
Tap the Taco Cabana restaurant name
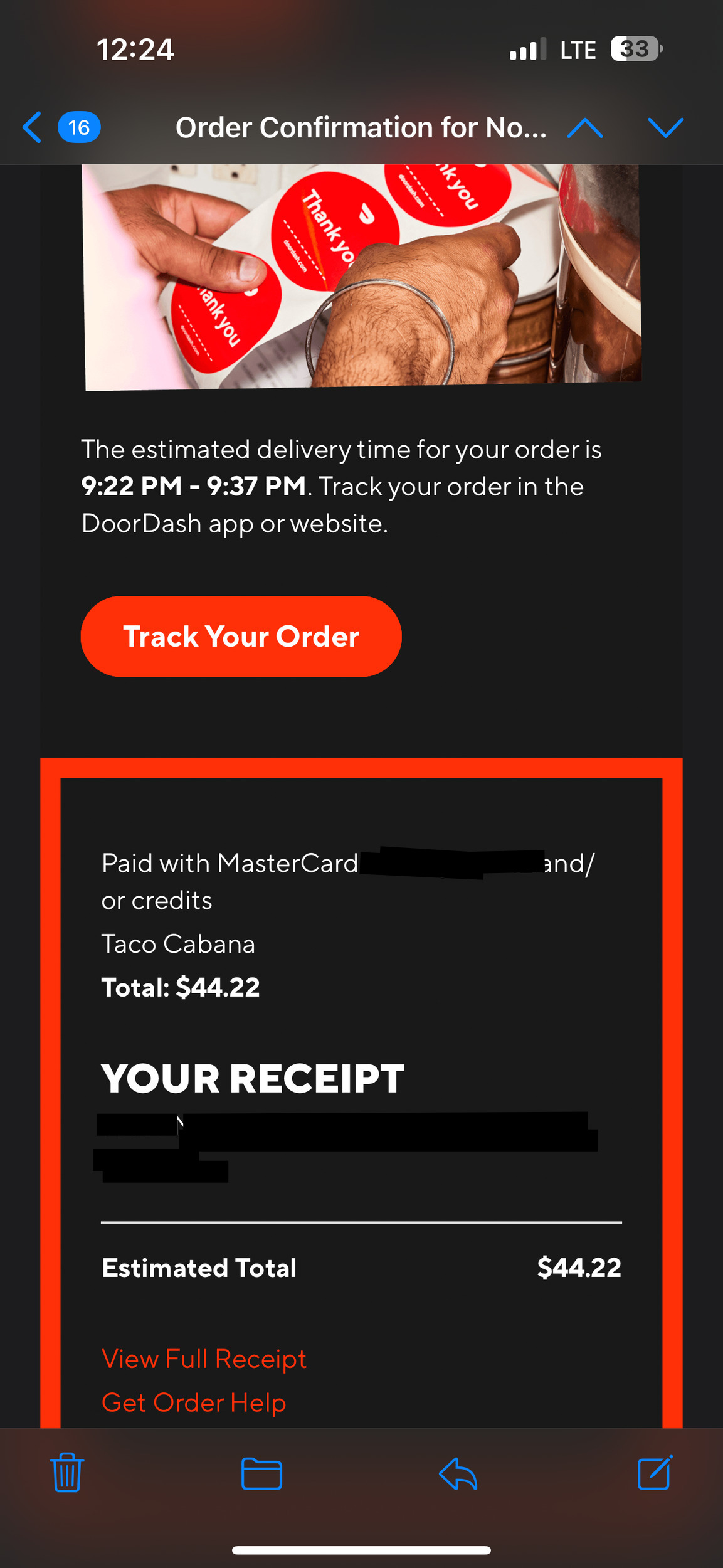click(x=178, y=943)
